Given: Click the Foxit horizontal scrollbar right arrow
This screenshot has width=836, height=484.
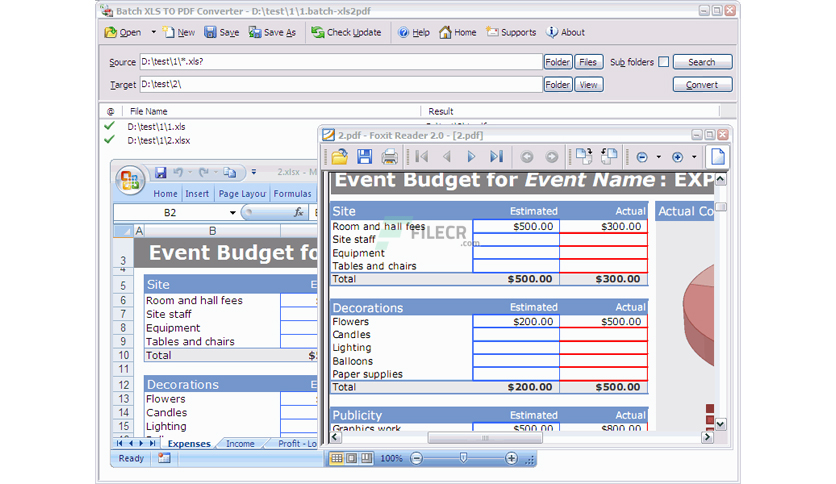Looking at the screenshot, I should click(x=708, y=437).
